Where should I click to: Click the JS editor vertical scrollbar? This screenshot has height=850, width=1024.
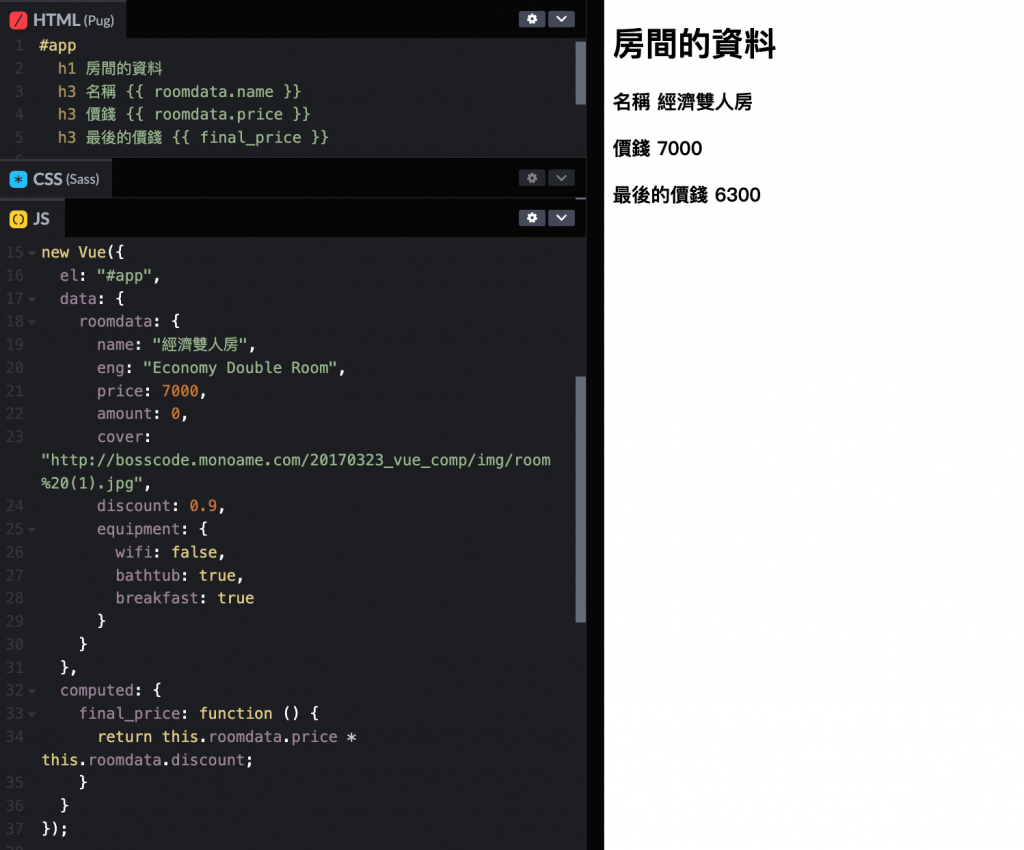(x=580, y=499)
